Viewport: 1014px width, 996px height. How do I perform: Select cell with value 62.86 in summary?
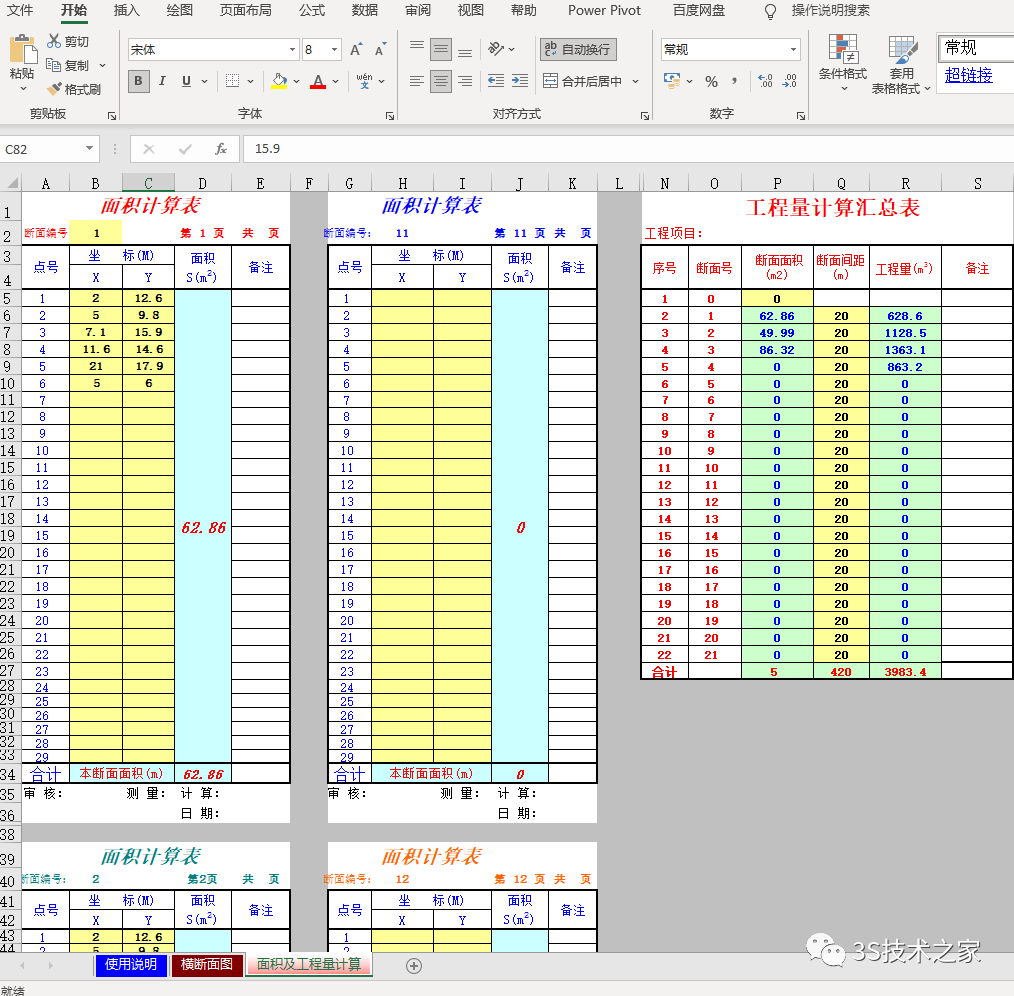pyautogui.click(x=777, y=316)
